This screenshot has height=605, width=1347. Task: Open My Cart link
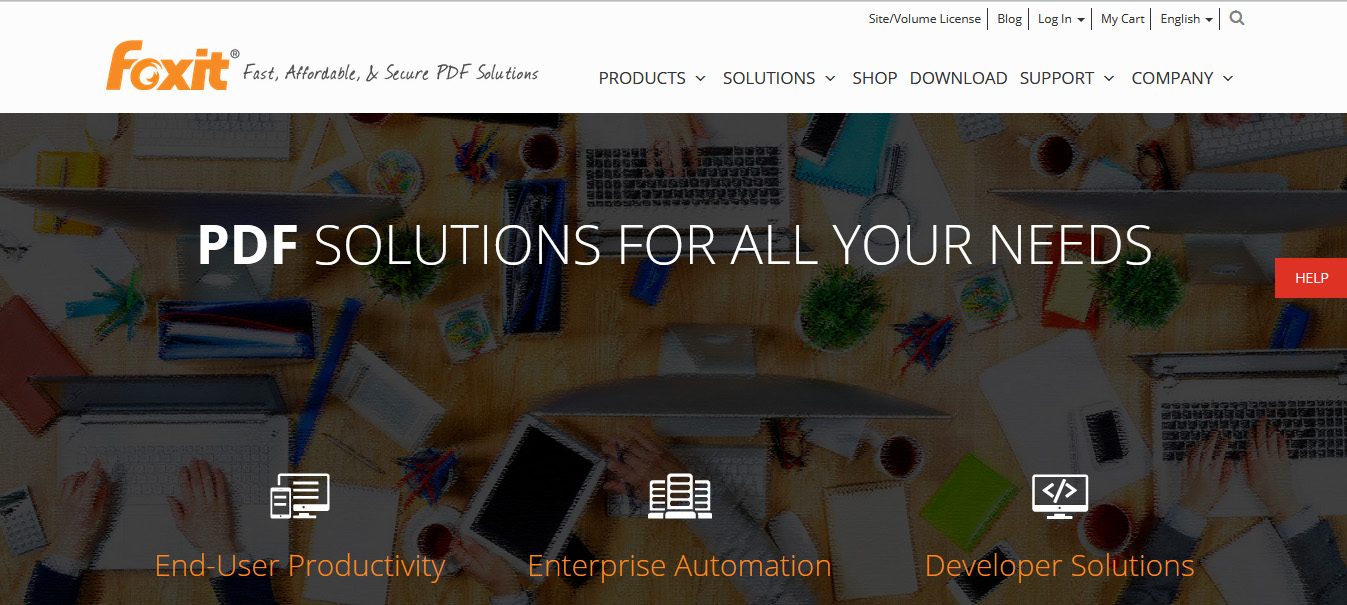click(x=1123, y=19)
